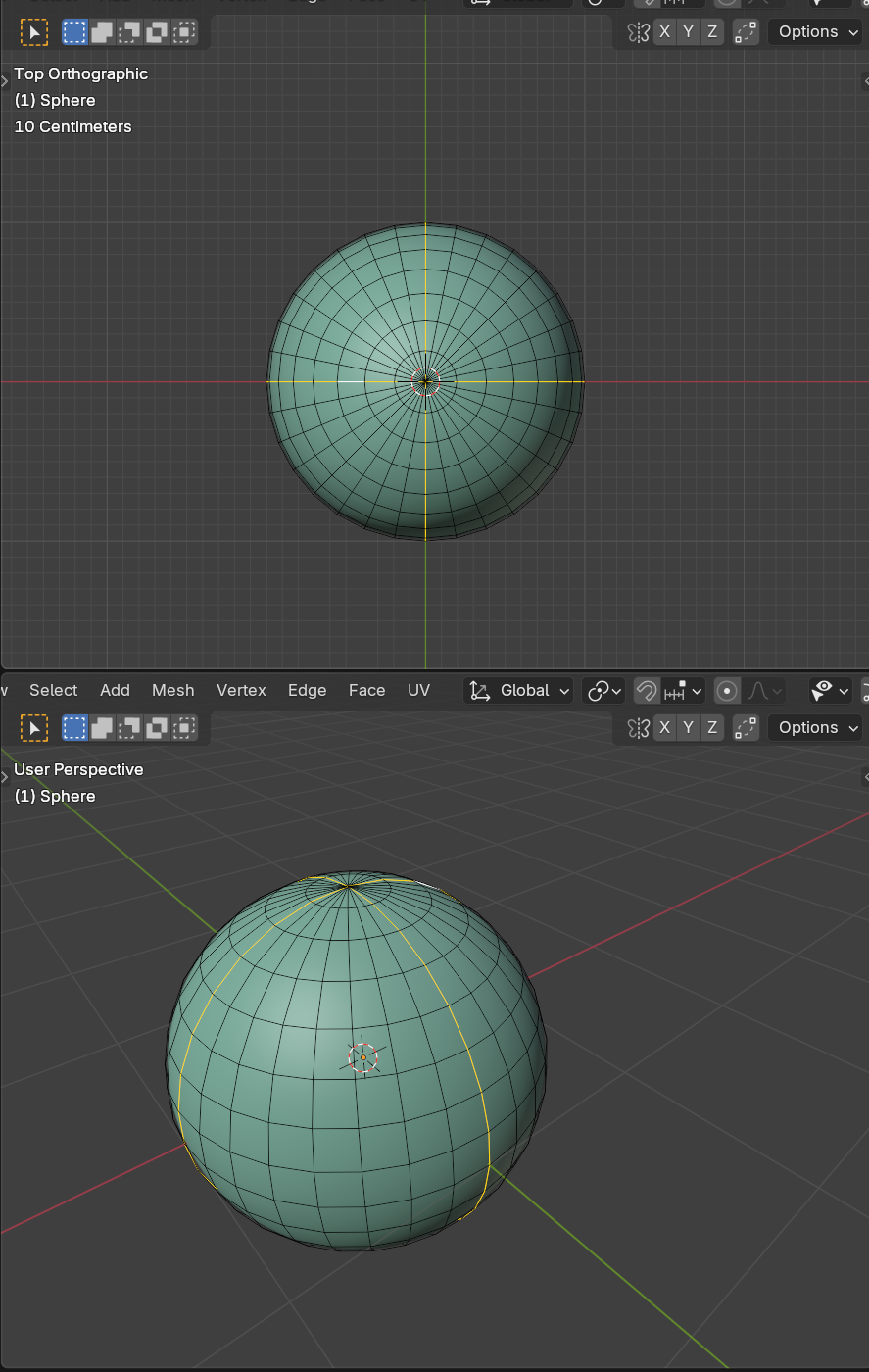Select the Tweak tool icon in the bottom viewport
The width and height of the screenshot is (869, 1372).
[34, 727]
